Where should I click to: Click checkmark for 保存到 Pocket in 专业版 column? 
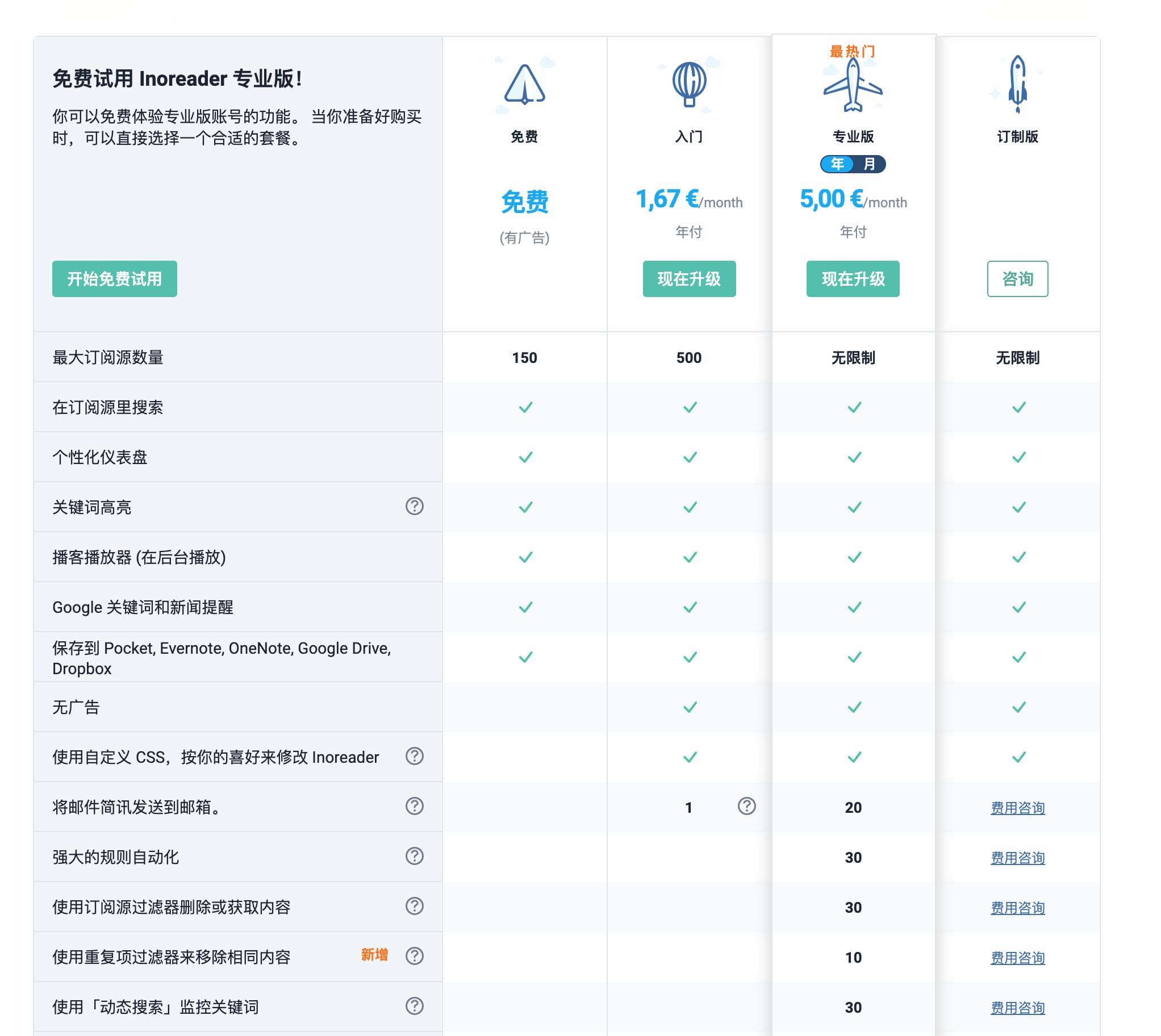pos(854,658)
